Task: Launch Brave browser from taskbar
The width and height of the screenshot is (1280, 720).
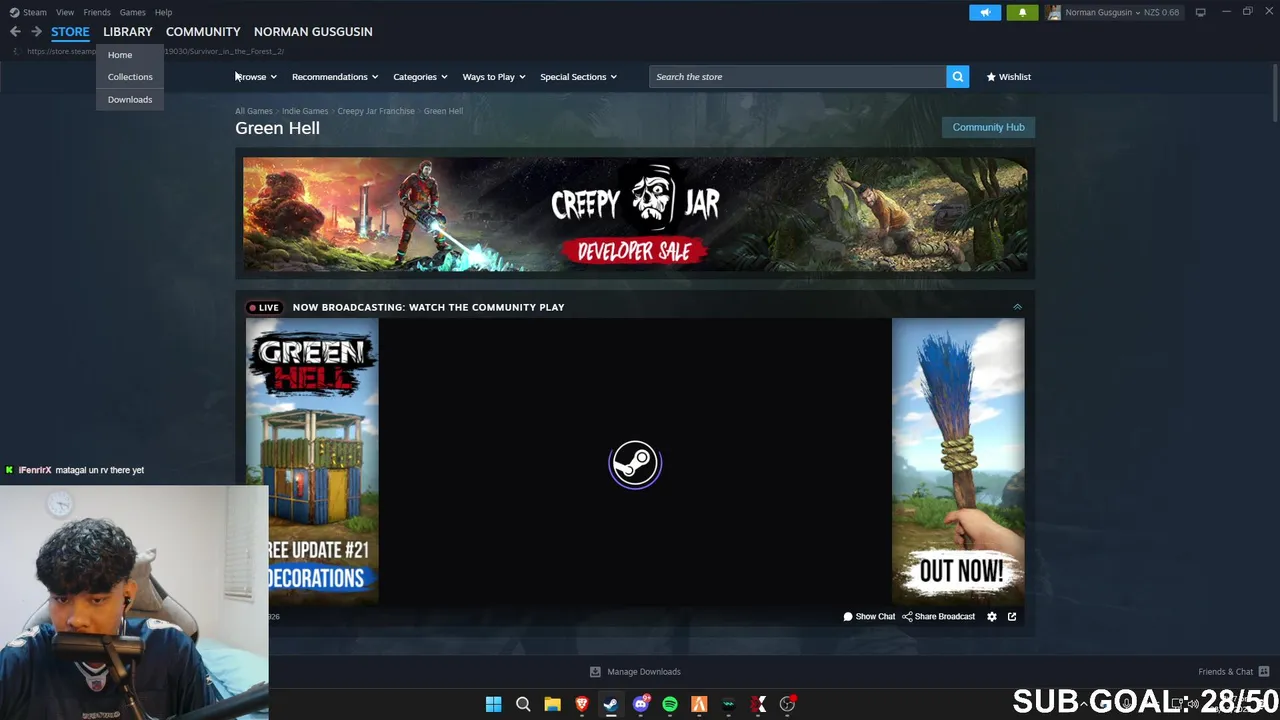Action: (x=581, y=704)
